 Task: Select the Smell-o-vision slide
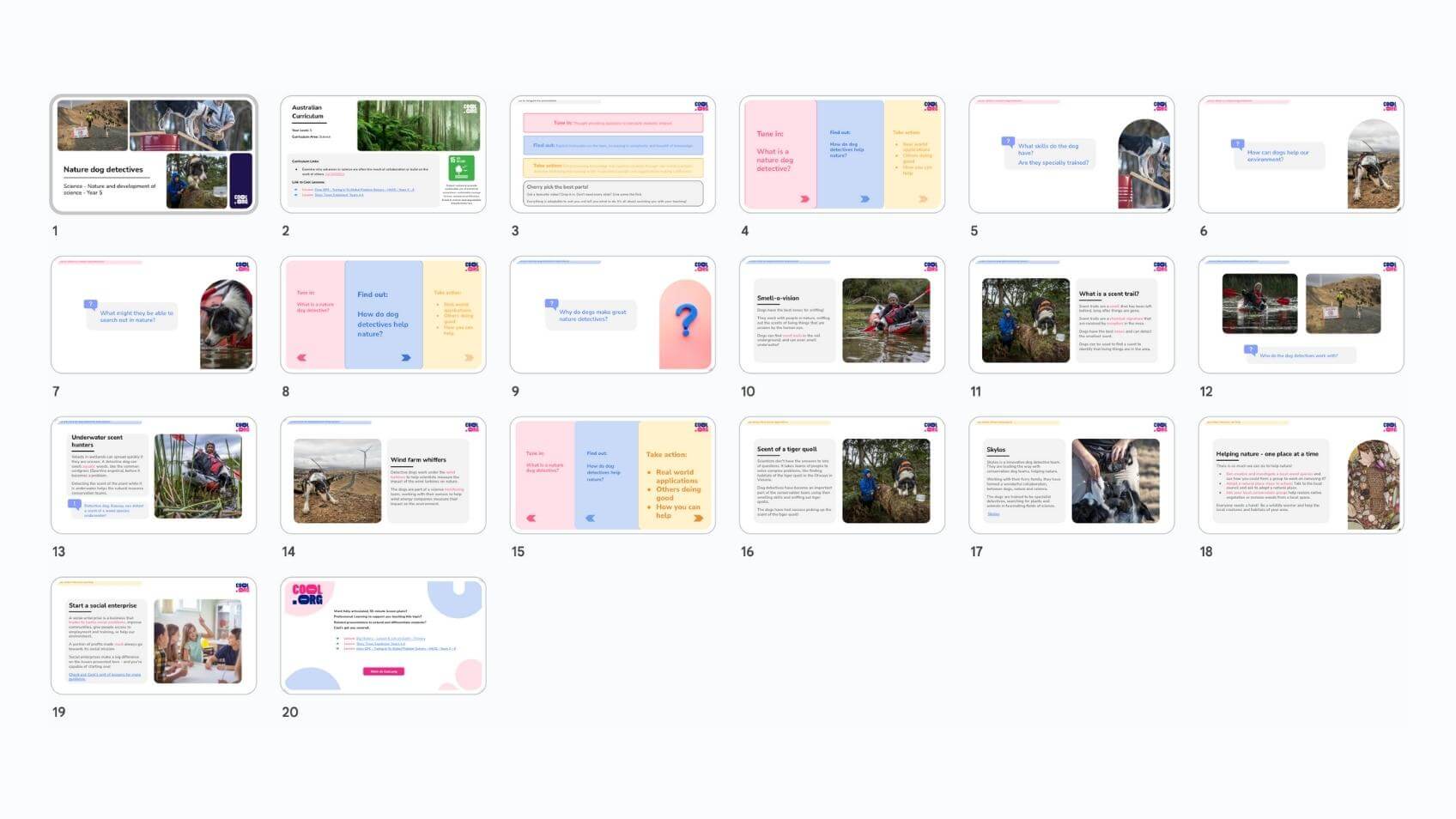pos(841,315)
